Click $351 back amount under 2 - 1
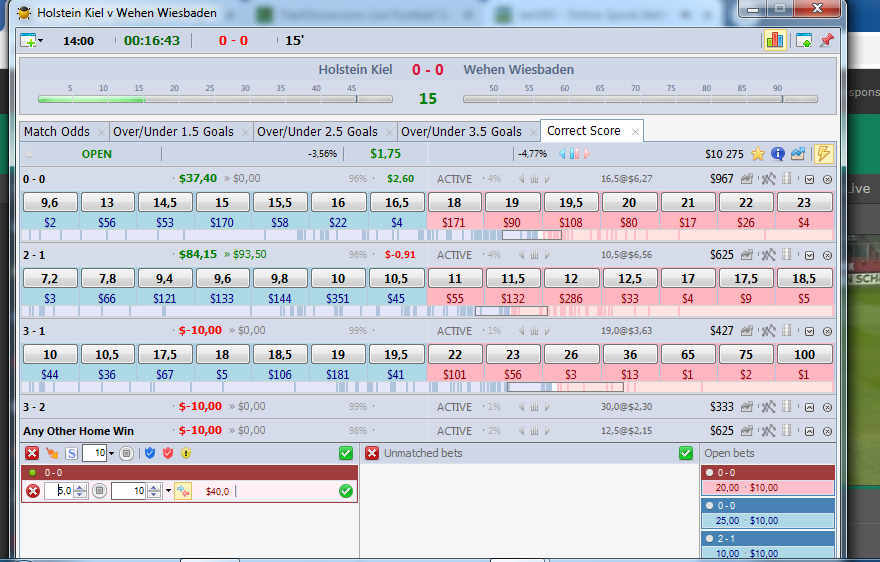880x562 pixels. (337, 299)
